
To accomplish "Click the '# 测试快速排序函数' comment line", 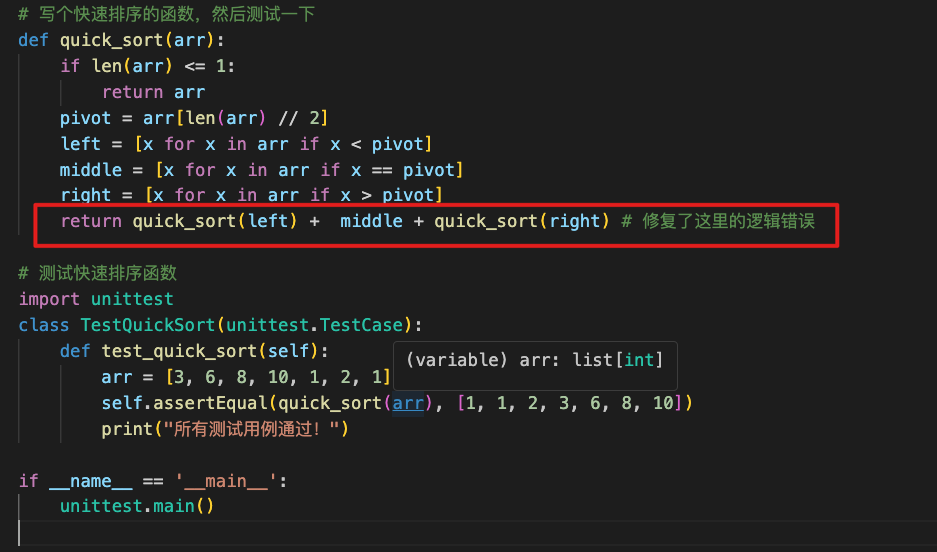I will point(98,273).
